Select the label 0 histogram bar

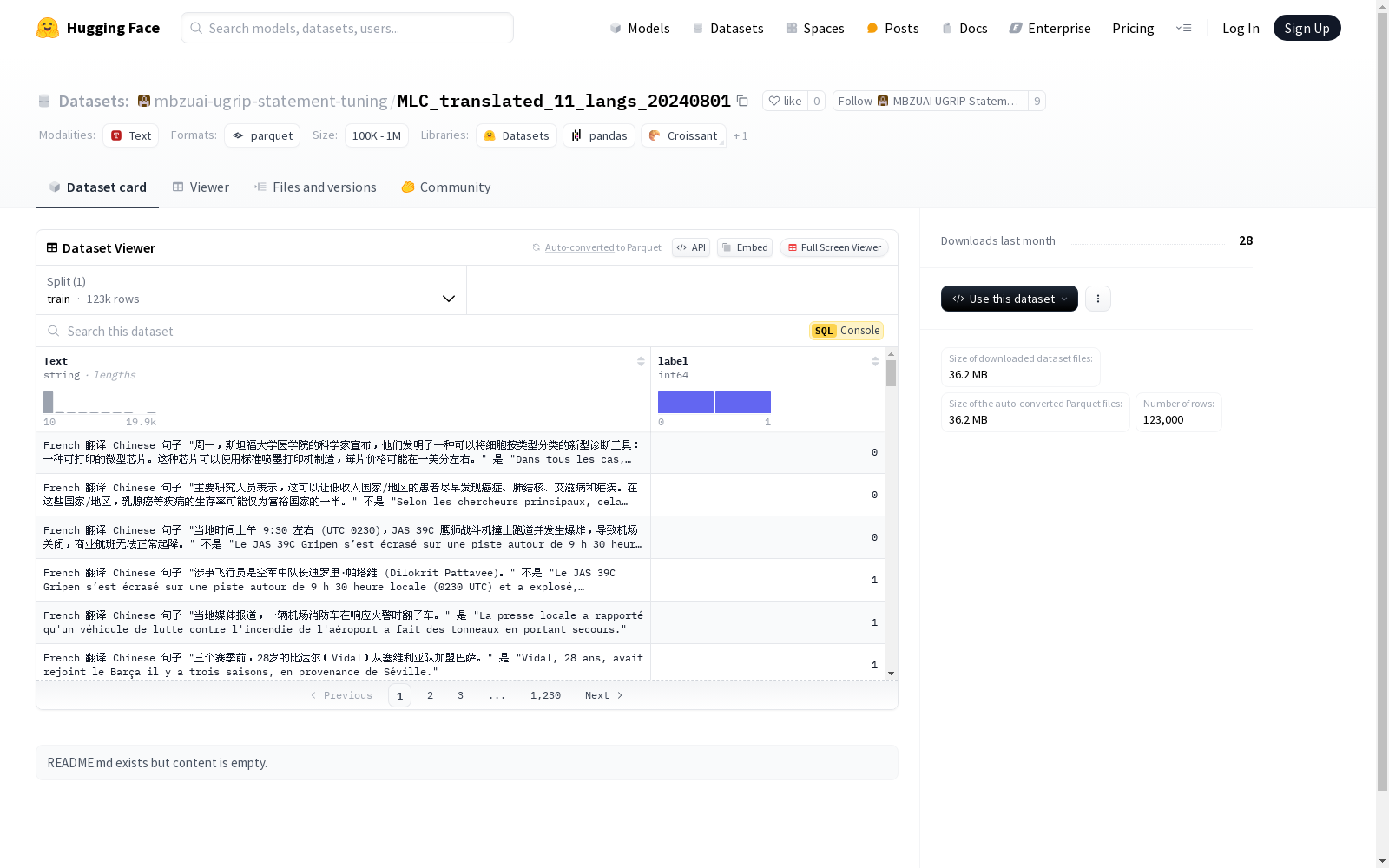tap(686, 402)
